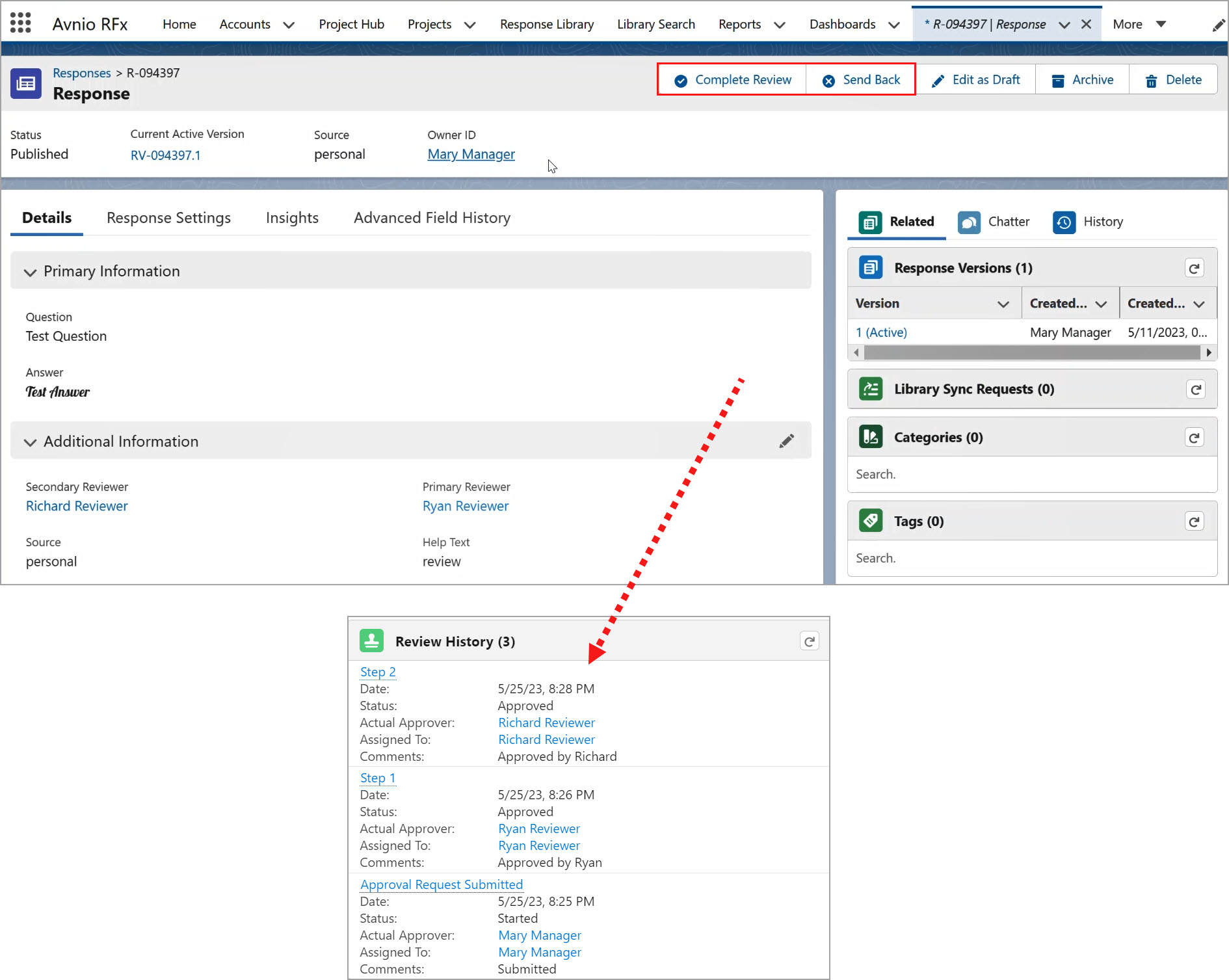Open the More navigation menu
The height and width of the screenshot is (980, 1229).
click(1139, 24)
